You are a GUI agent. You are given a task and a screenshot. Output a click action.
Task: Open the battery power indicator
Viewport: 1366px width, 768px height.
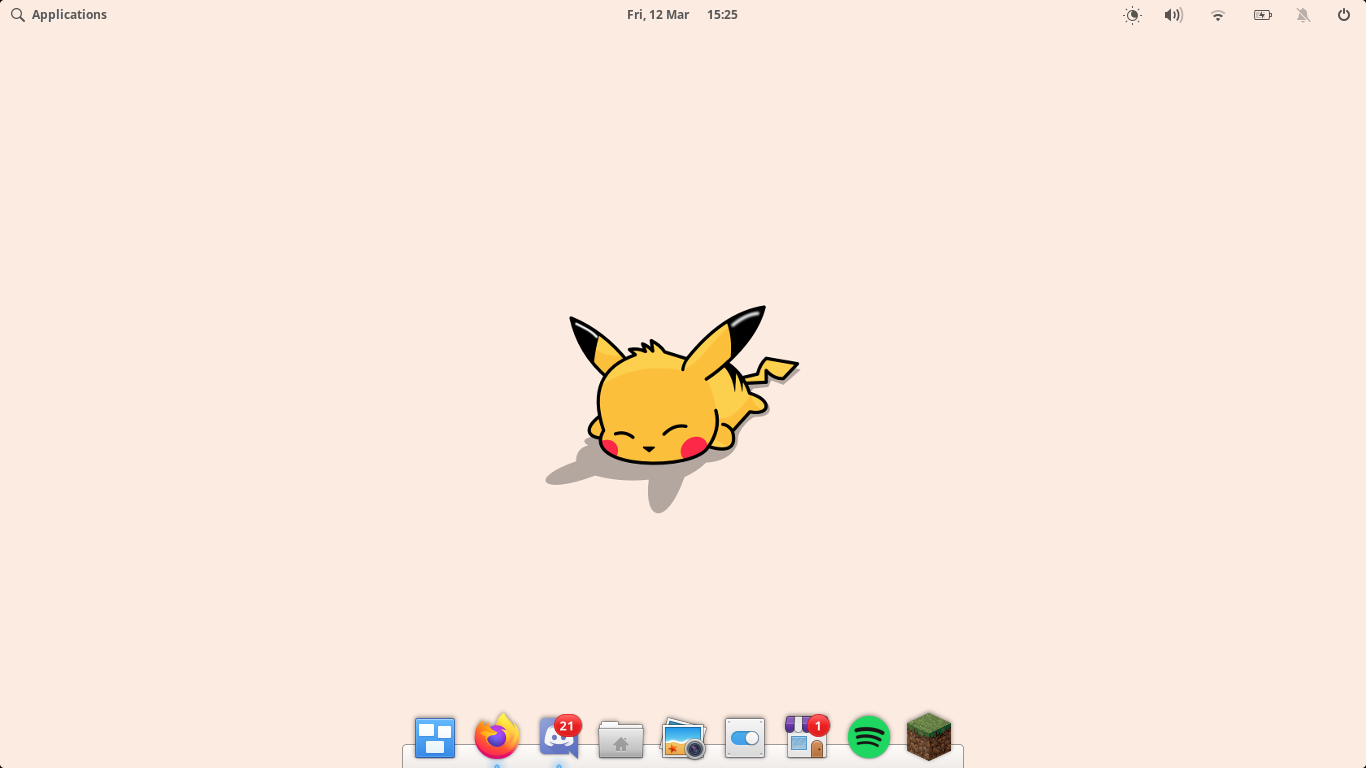tap(1263, 15)
